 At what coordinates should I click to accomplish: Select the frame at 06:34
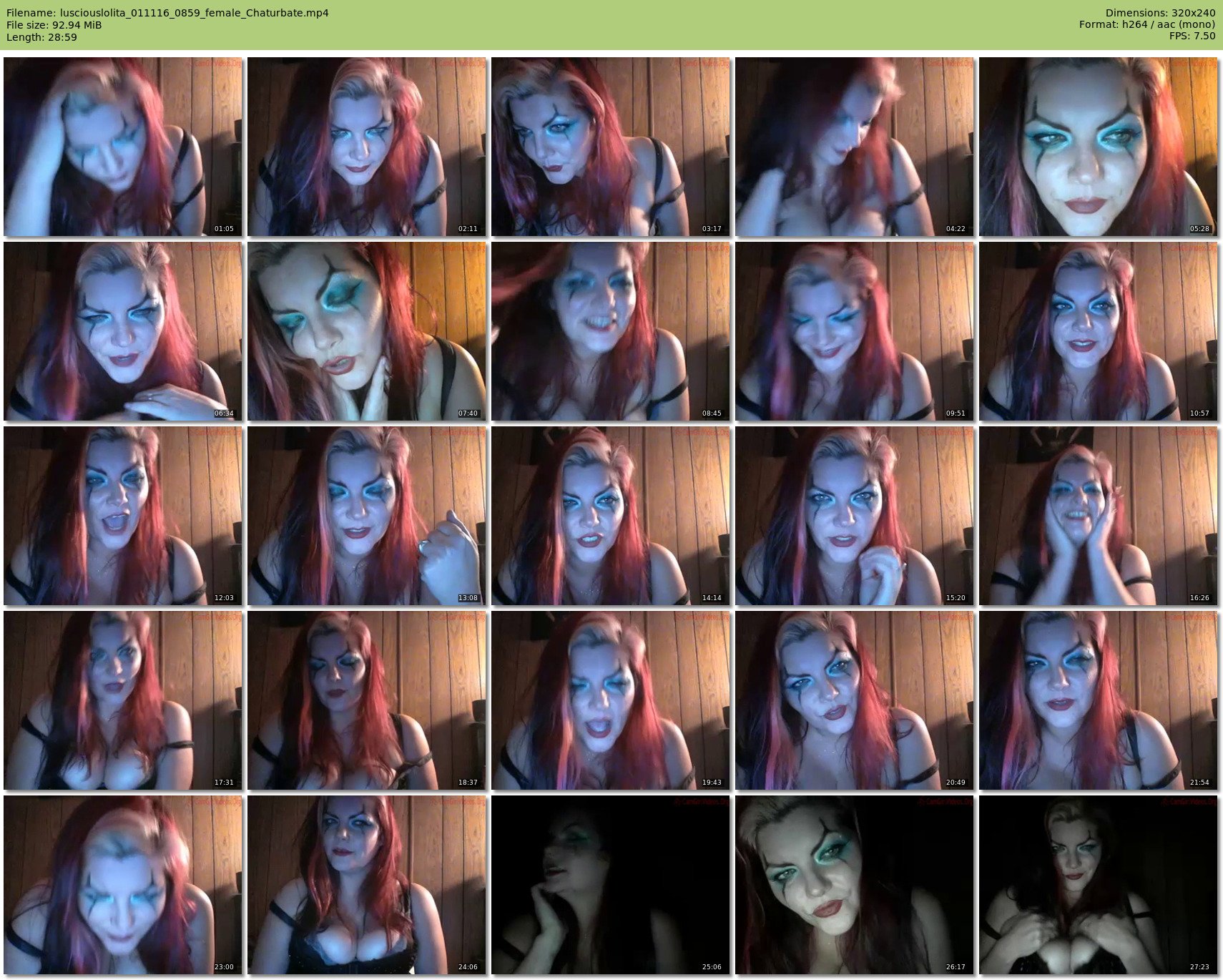click(123, 331)
